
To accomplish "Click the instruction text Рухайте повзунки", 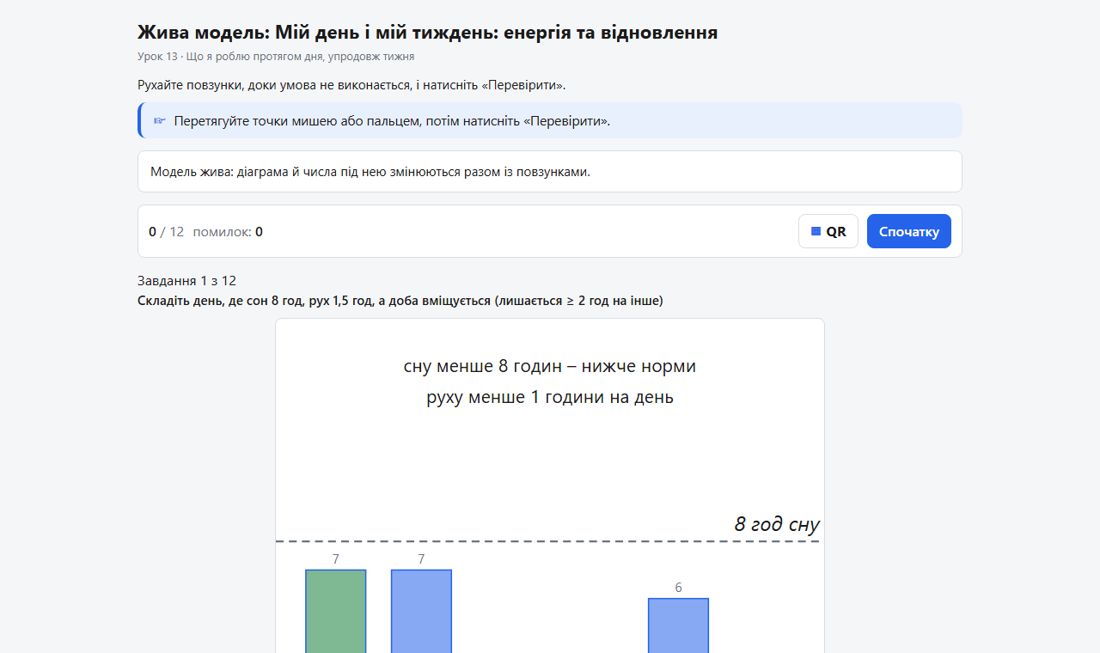I will (x=351, y=86).
